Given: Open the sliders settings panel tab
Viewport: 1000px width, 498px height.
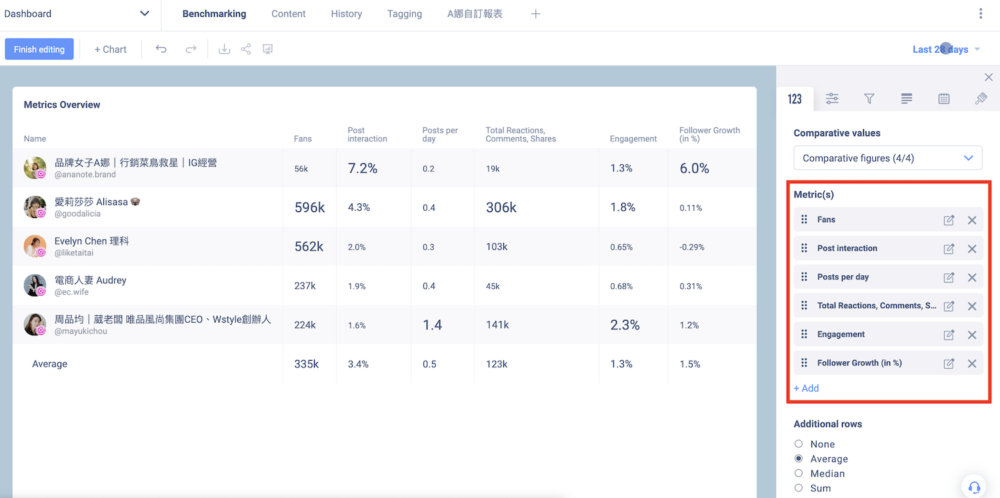Looking at the screenshot, I should coord(832,98).
